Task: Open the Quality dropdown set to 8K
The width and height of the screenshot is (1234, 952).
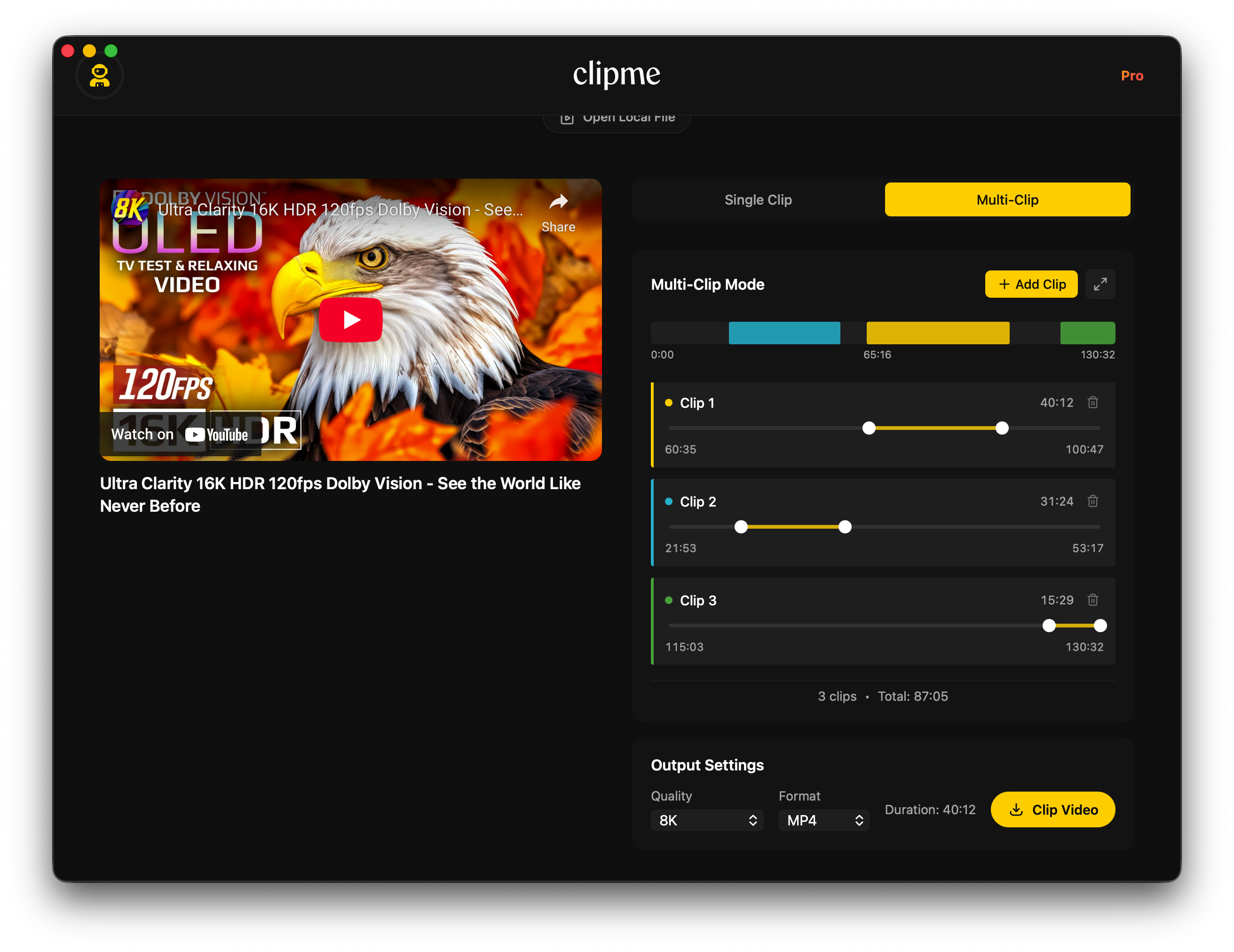Action: click(707, 820)
